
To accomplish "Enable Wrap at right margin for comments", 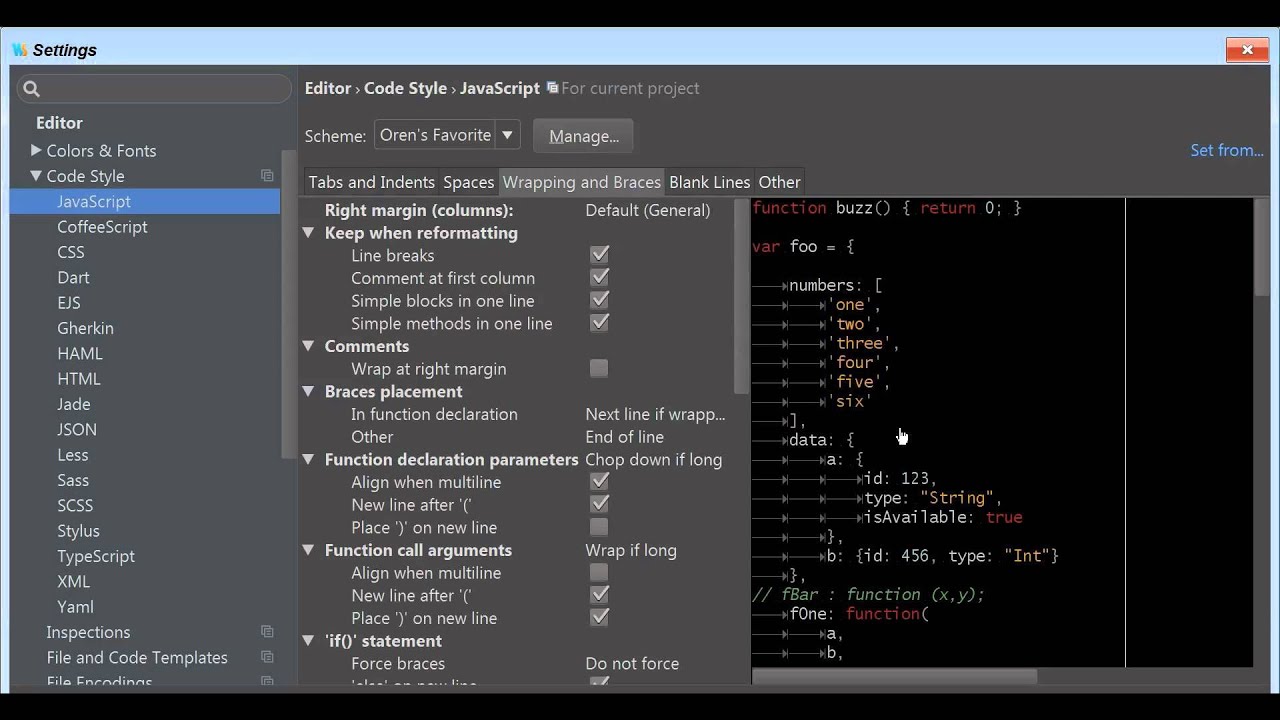I will pos(599,368).
